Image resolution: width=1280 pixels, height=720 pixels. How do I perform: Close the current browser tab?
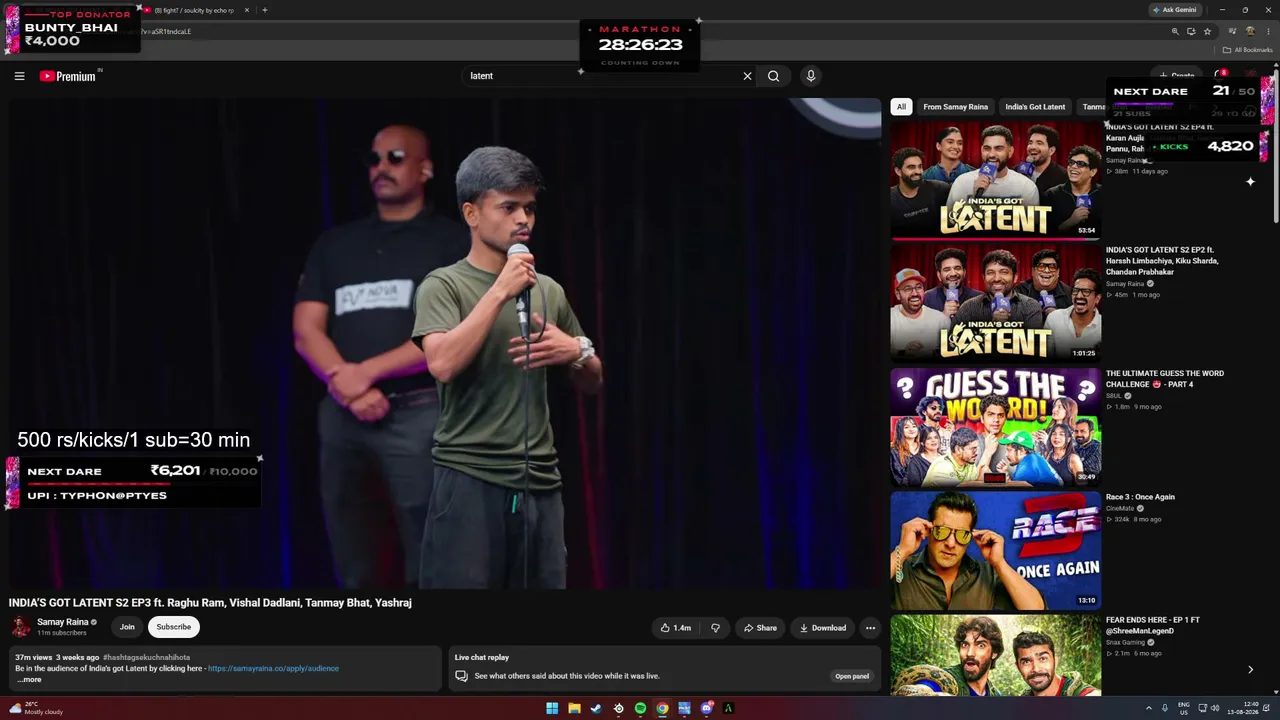pyautogui.click(x=247, y=10)
